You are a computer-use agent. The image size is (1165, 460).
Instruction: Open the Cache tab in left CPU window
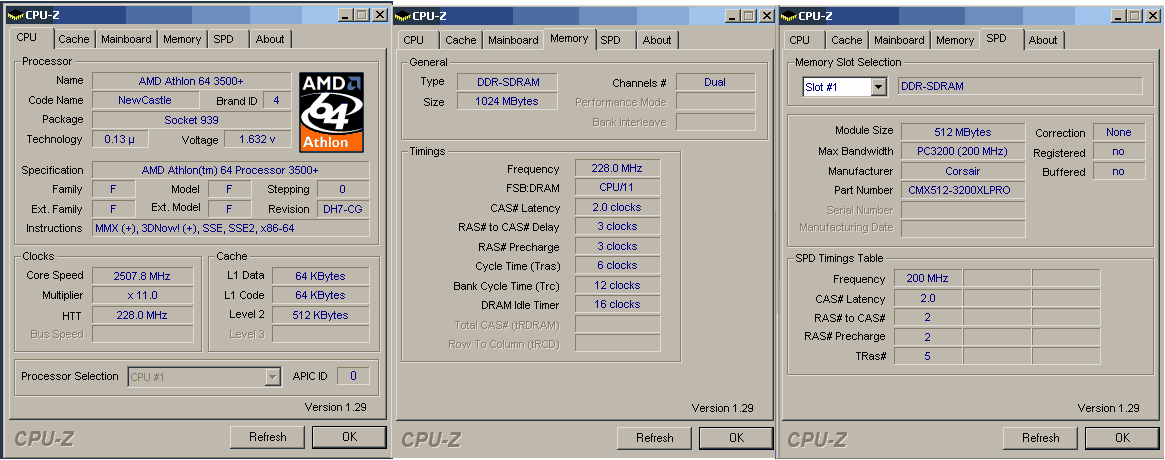(x=74, y=39)
